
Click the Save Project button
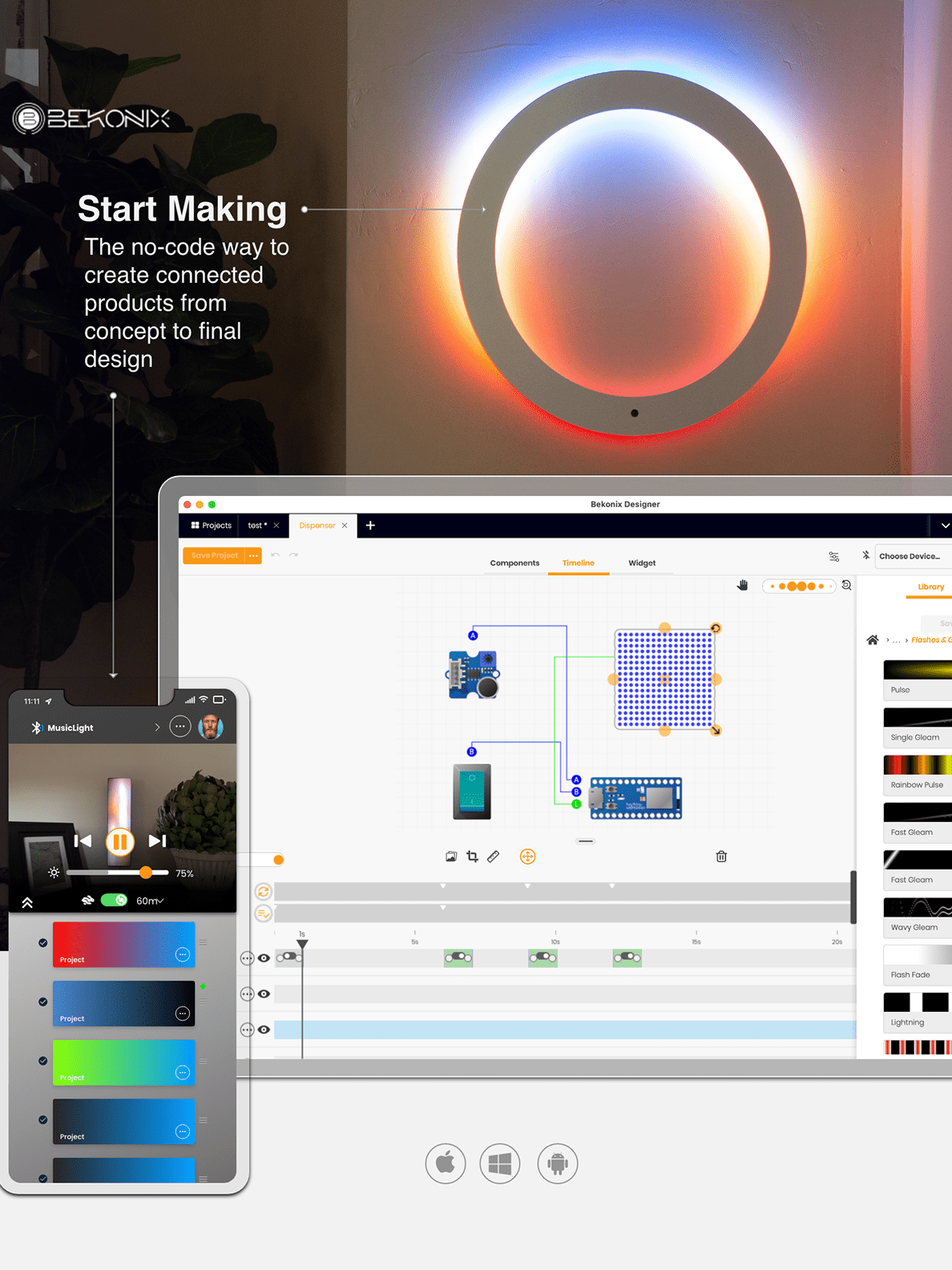coord(214,555)
